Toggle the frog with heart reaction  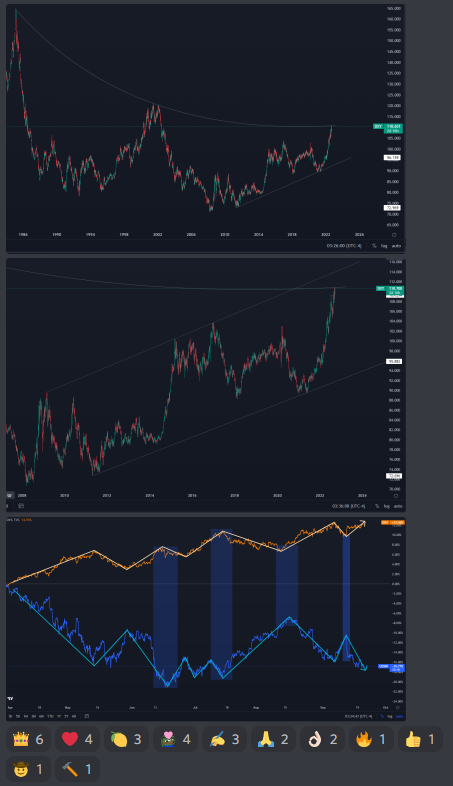pyautogui.click(x=175, y=739)
